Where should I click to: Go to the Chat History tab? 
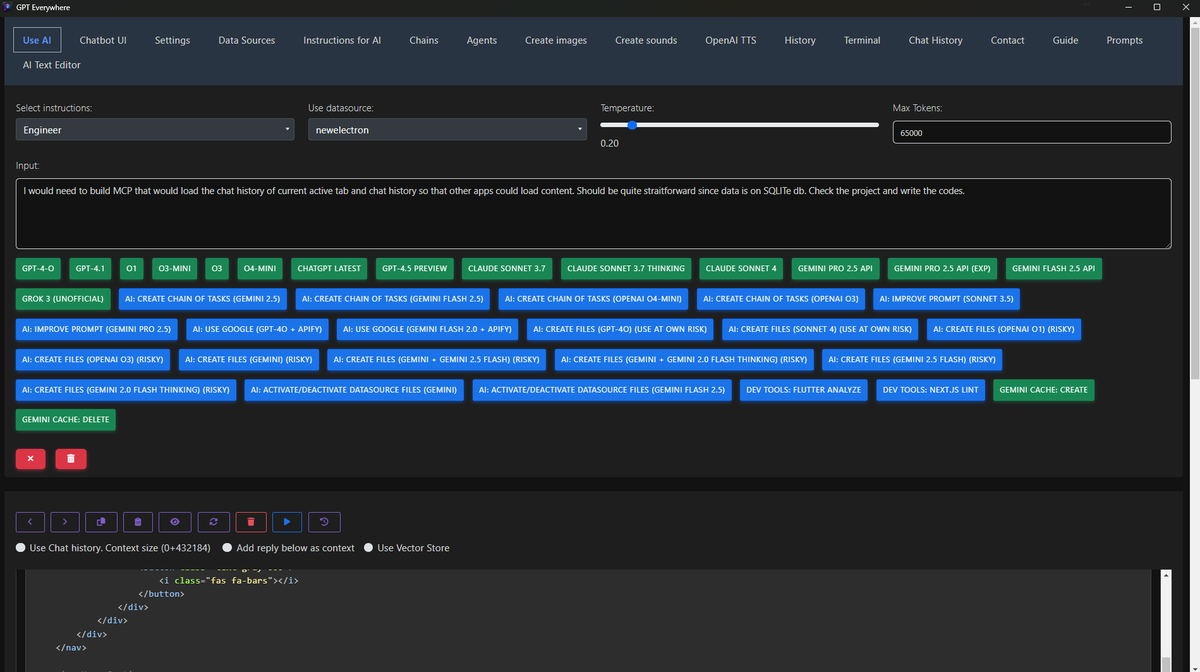[x=935, y=40]
